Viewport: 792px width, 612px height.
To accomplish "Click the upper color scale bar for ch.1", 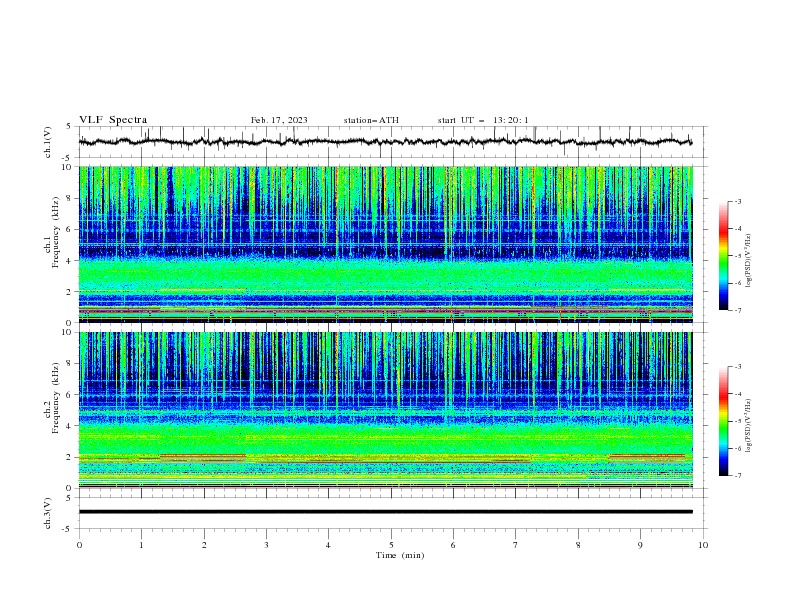I will [x=724, y=256].
